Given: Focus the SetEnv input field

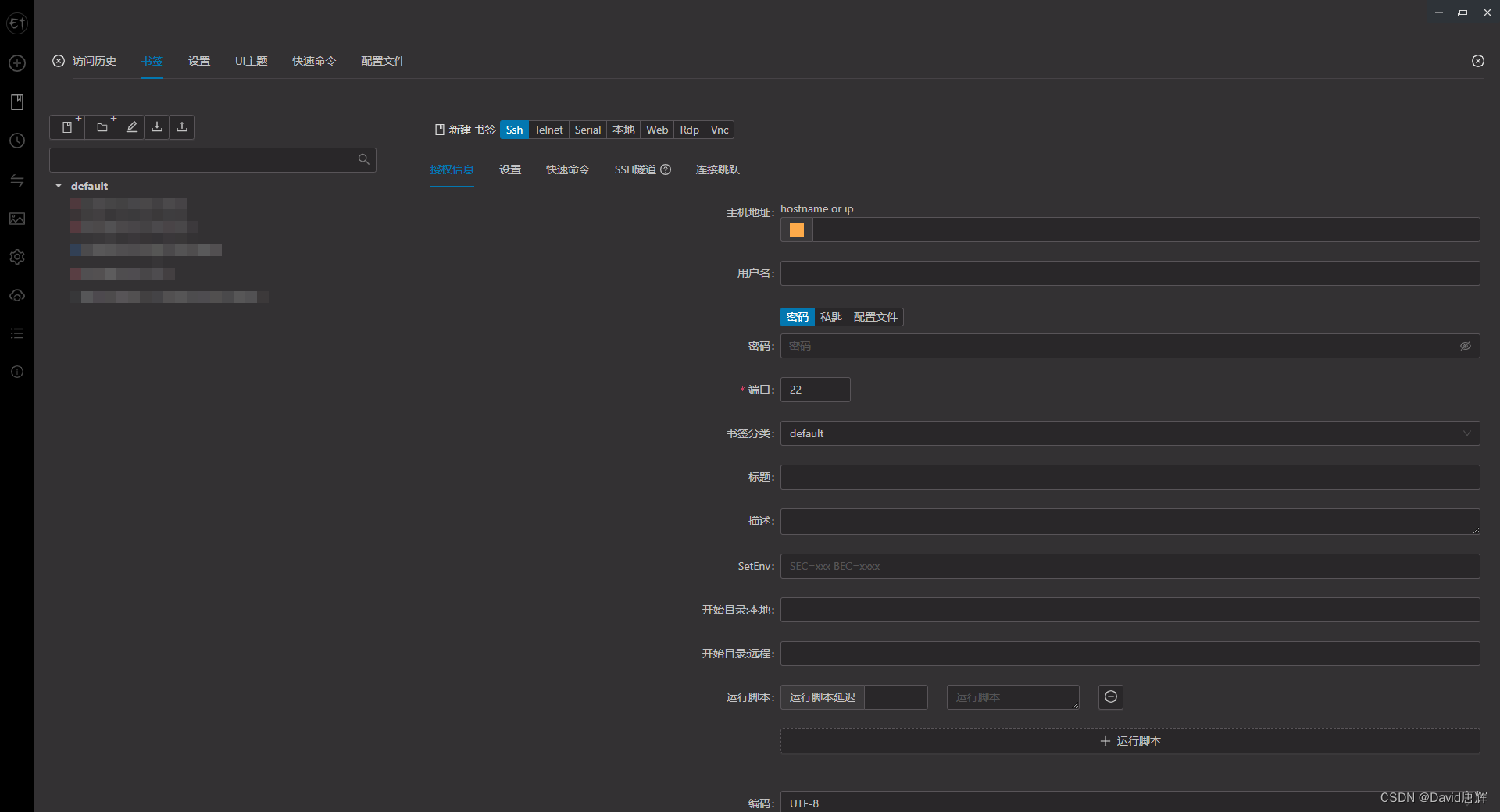Looking at the screenshot, I should [1130, 566].
